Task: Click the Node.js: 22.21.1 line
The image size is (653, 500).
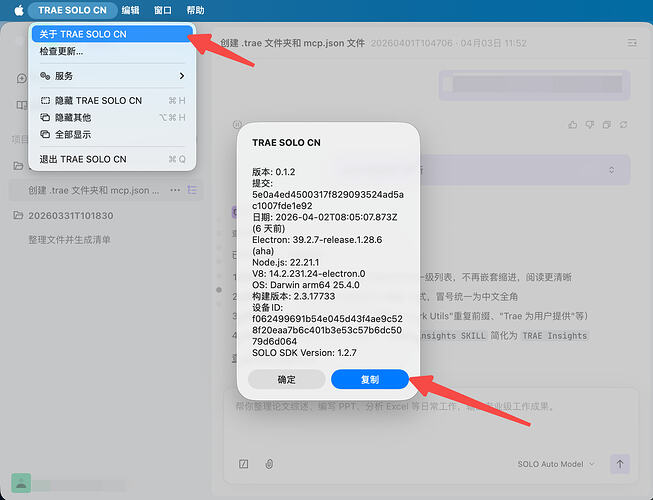Action: click(285, 262)
